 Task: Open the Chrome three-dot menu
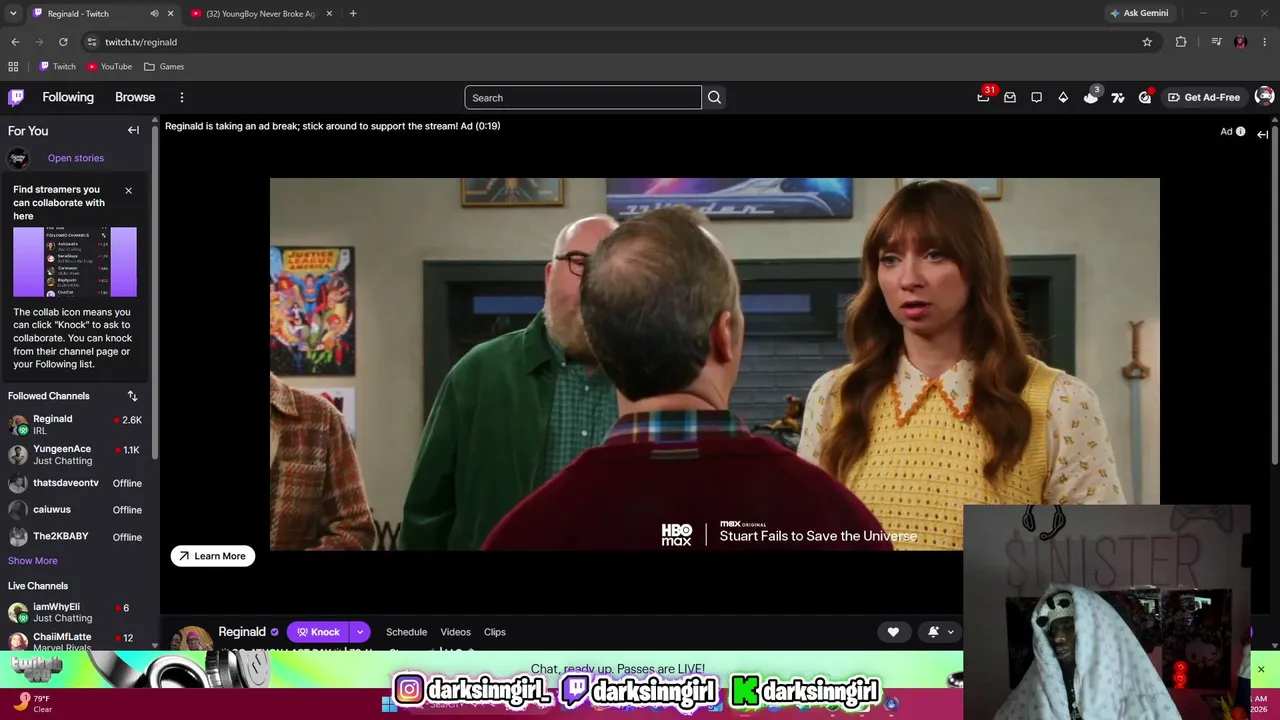tap(1265, 42)
